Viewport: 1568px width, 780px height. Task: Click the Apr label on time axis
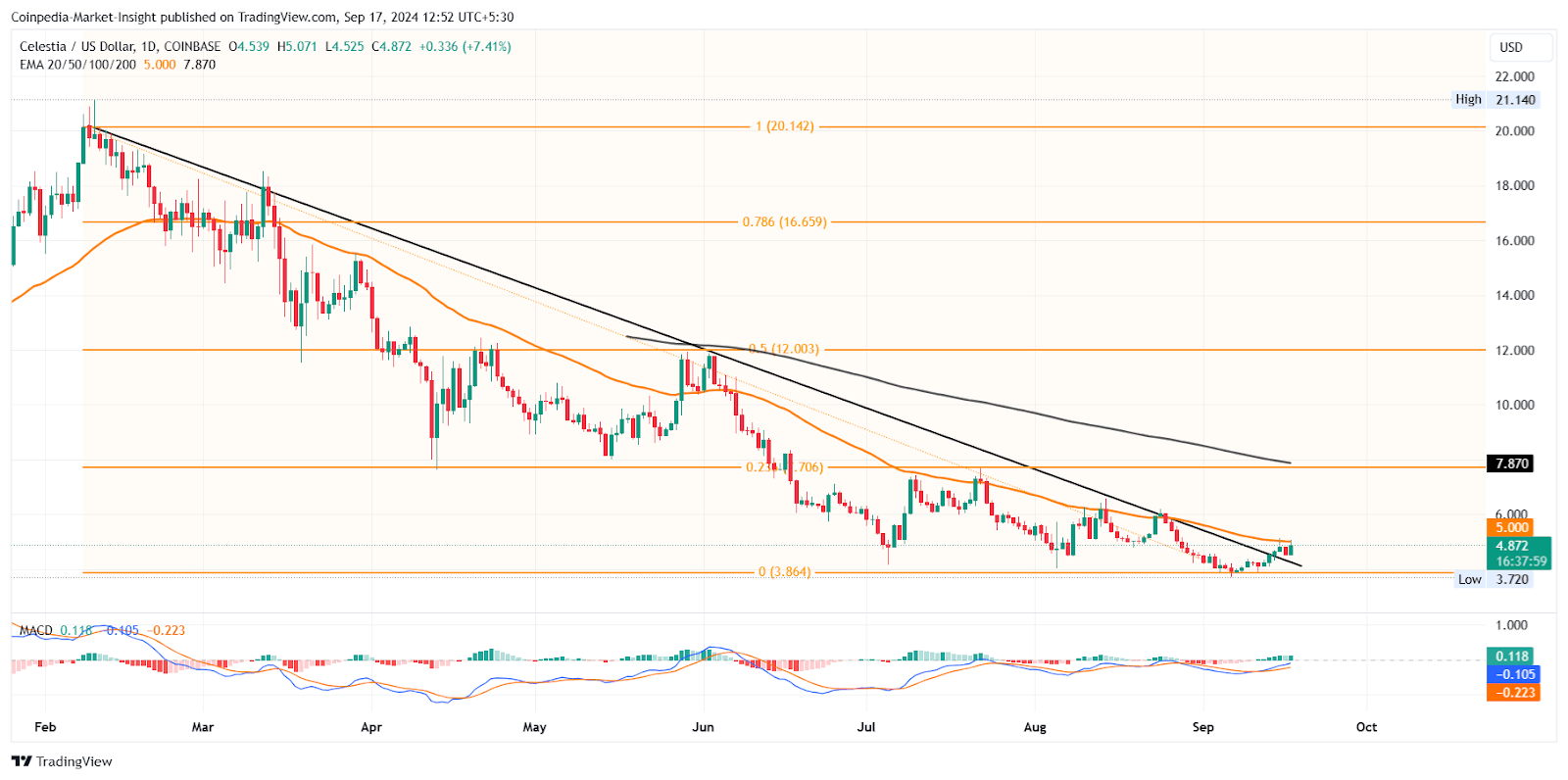371,727
